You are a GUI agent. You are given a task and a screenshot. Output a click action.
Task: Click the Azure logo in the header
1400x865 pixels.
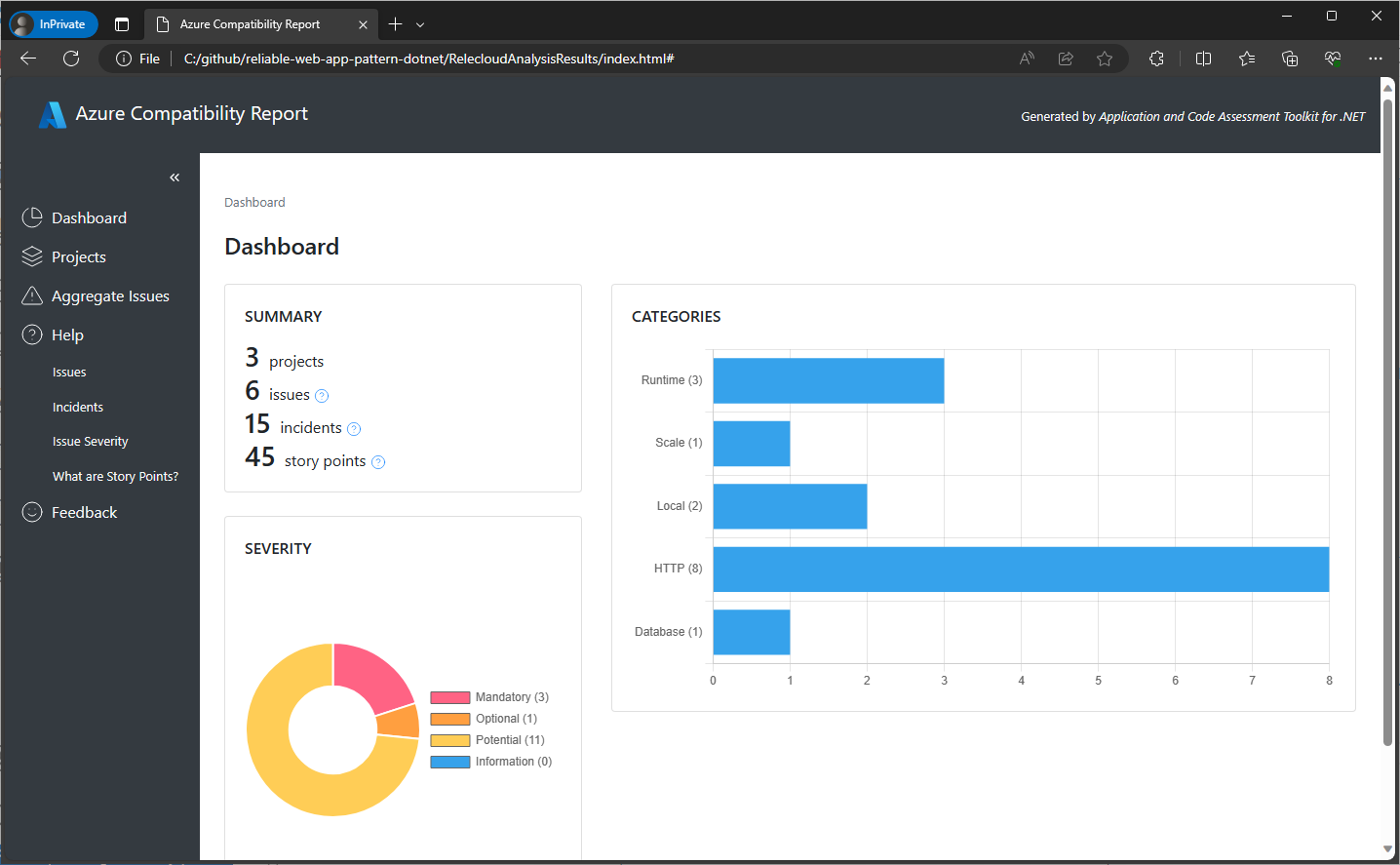click(52, 114)
